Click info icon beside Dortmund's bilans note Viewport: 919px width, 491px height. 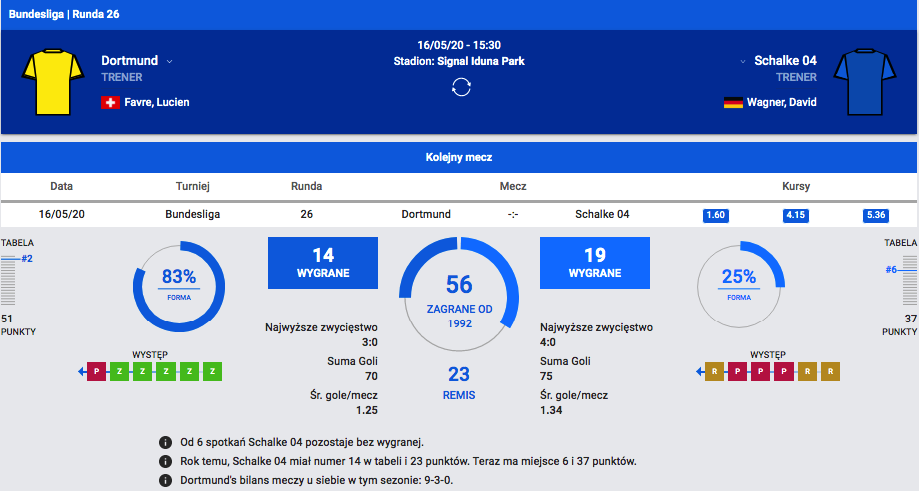tap(165, 480)
